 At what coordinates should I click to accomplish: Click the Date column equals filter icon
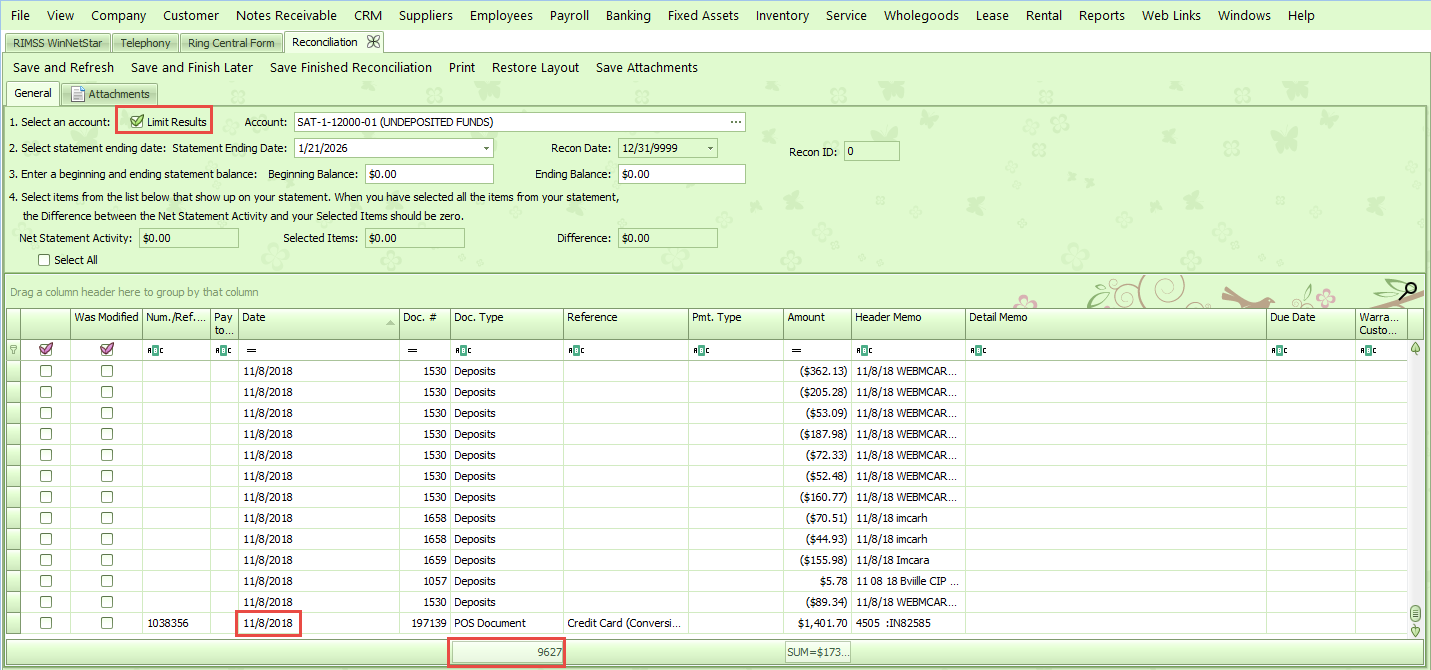tap(252, 350)
